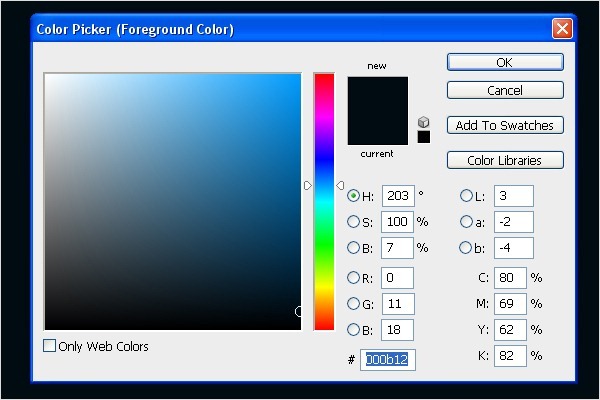Close the Color Picker dialog
600x400 pixels.
click(x=562, y=28)
